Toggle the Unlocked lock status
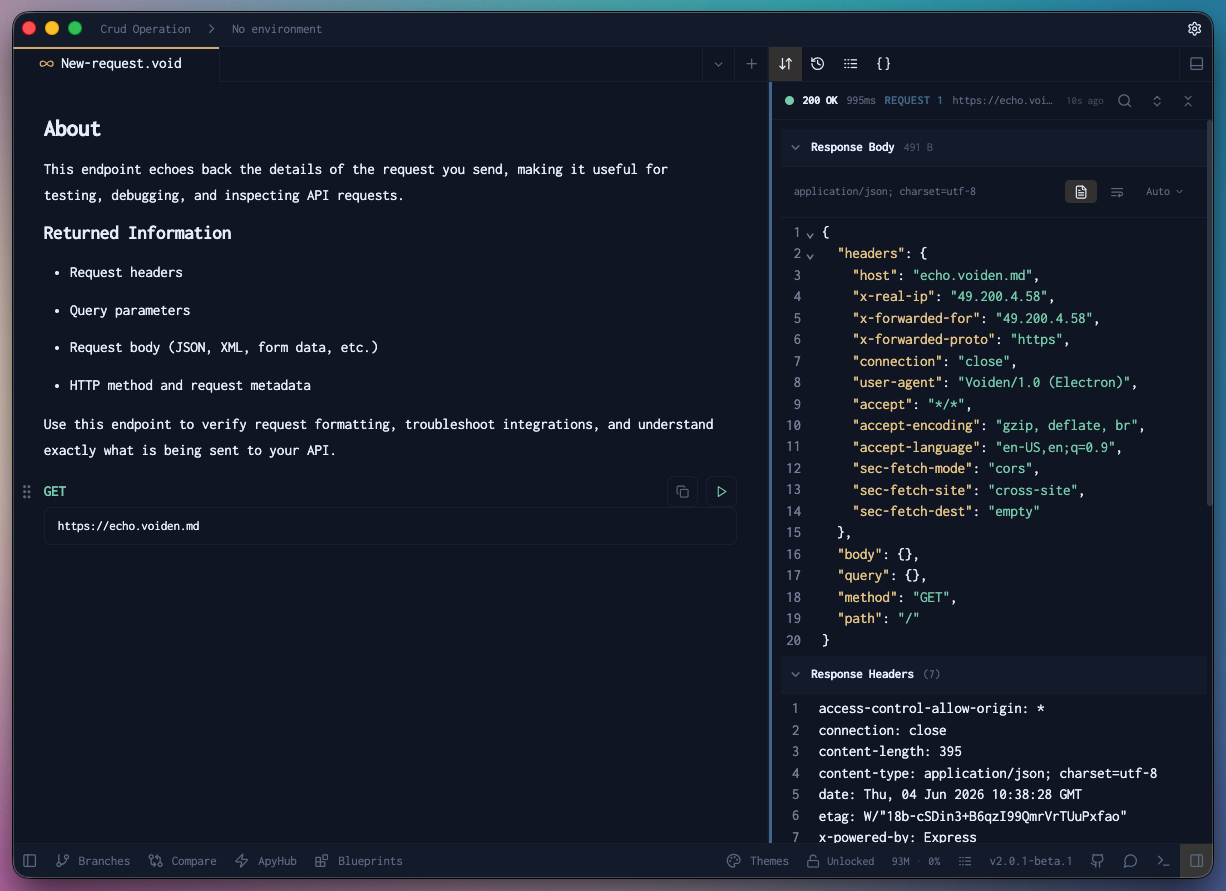This screenshot has height=891, width=1226. pos(841,861)
